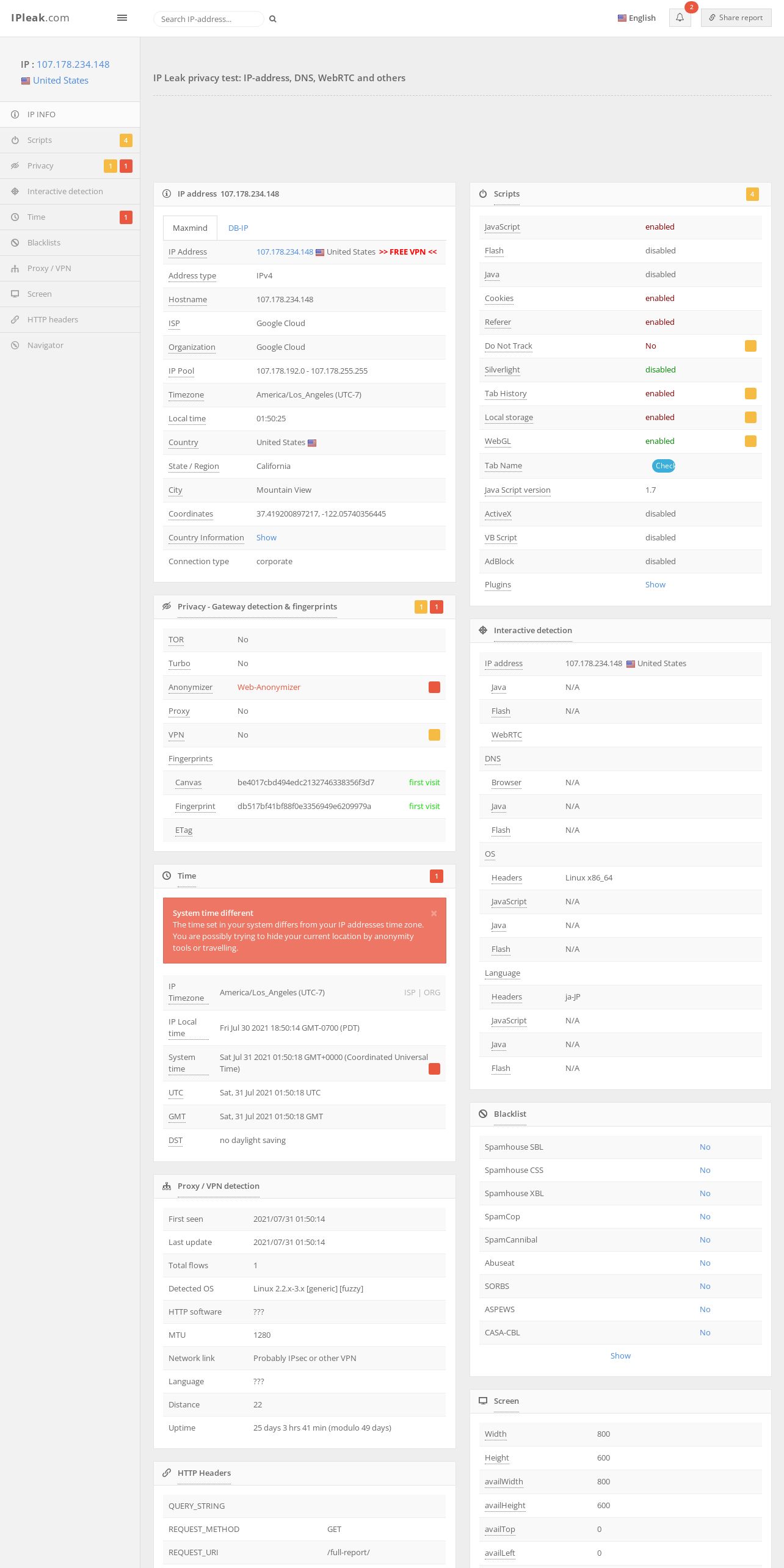Click the Spamhouse SBL 'No' result
Viewport: 784px width, 1568px height.
[705, 1147]
